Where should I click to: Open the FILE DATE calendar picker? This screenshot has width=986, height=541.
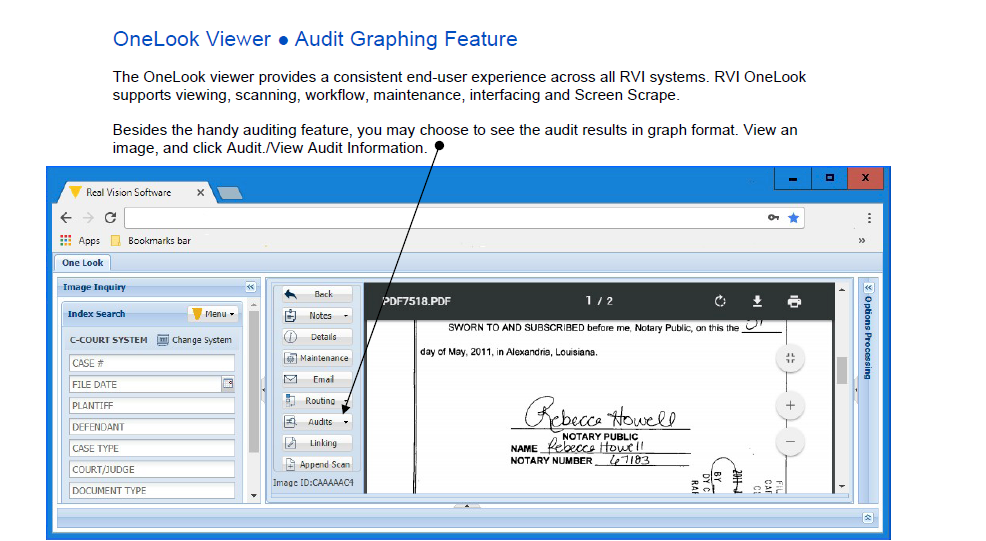228,384
